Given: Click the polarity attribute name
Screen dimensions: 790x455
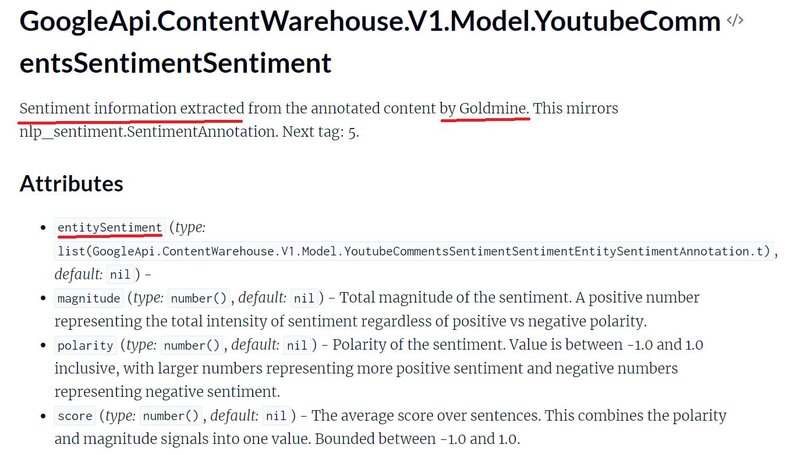Looking at the screenshot, I should pyautogui.click(x=85, y=345).
